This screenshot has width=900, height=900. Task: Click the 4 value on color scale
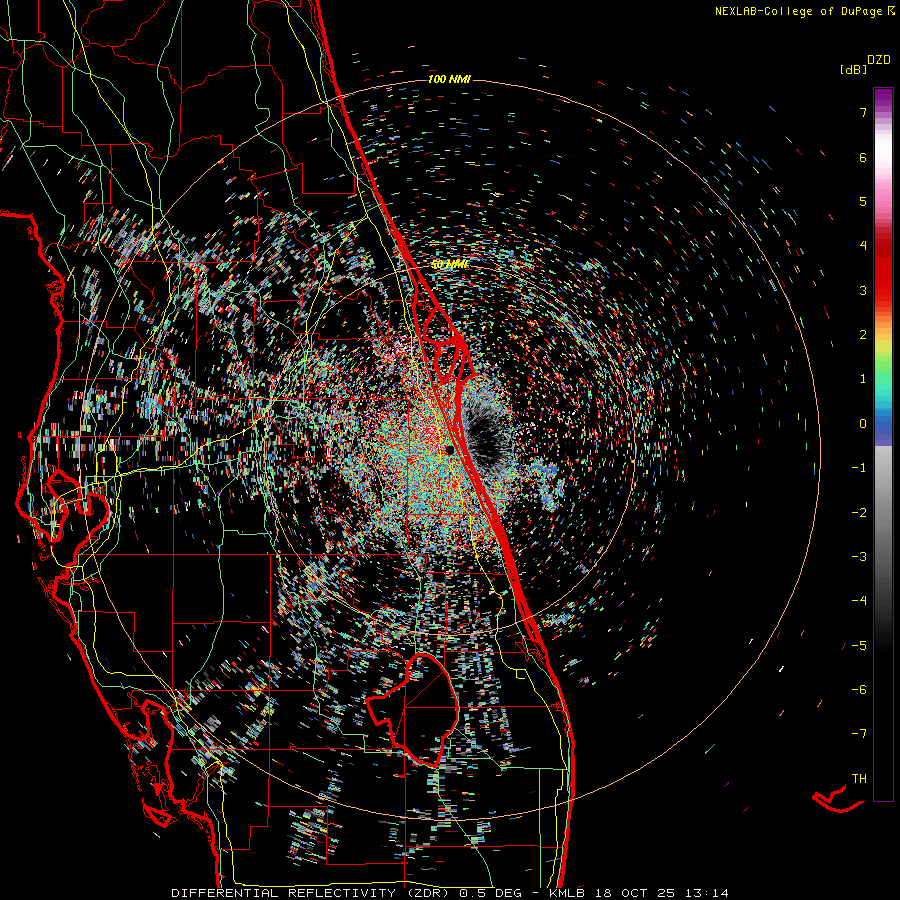click(863, 246)
